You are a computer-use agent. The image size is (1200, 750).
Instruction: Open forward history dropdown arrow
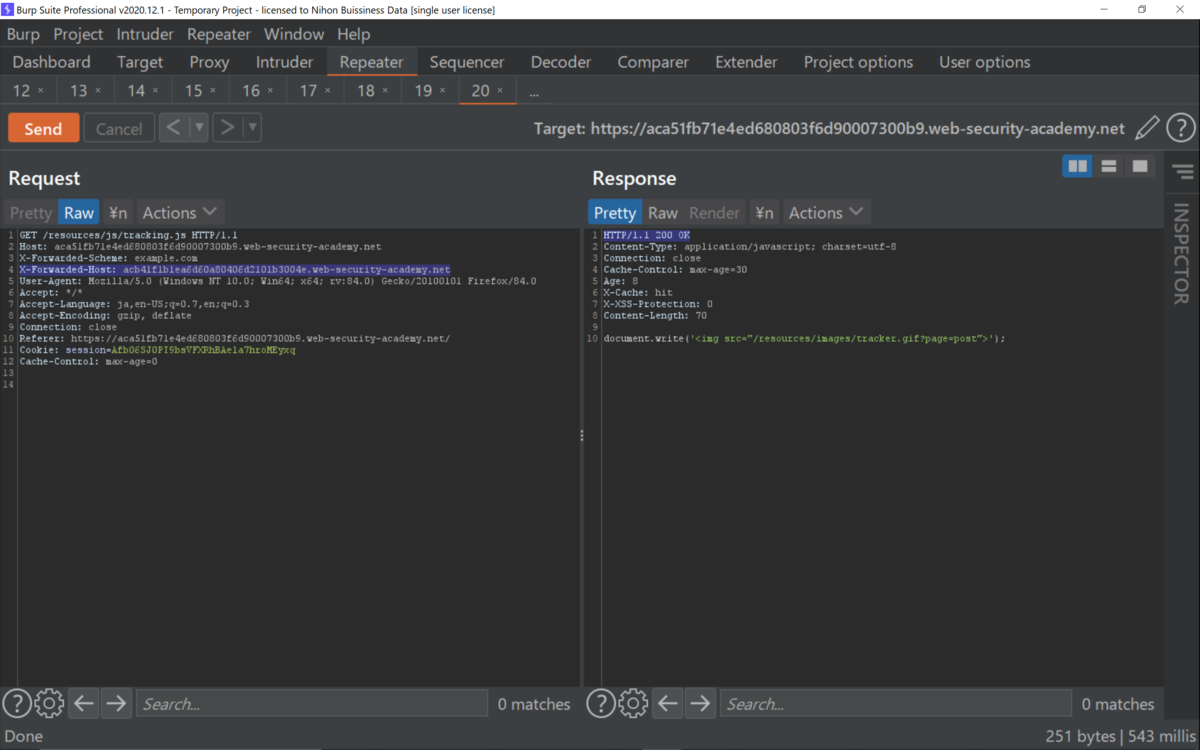(252, 128)
